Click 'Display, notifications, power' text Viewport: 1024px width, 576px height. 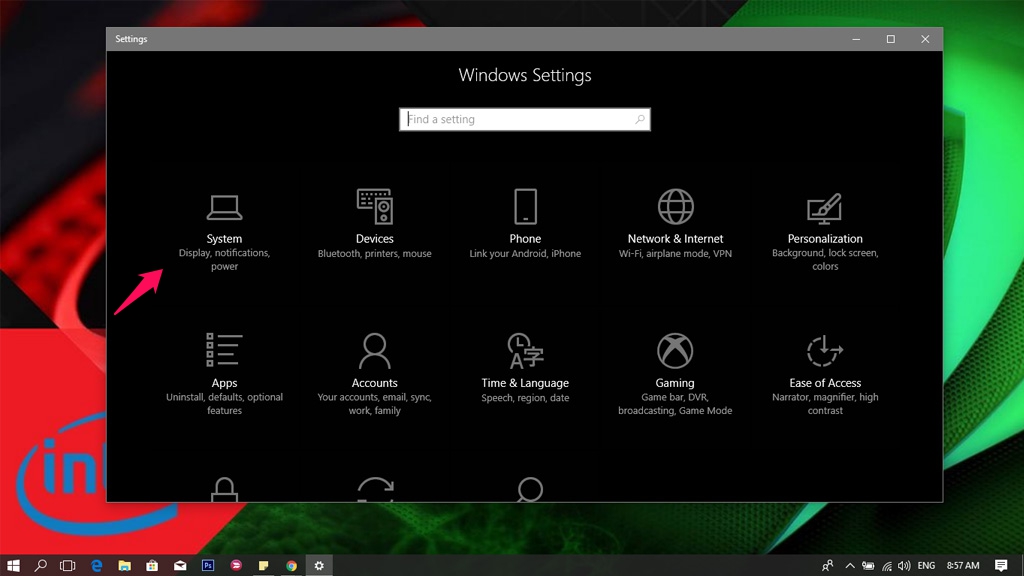click(224, 259)
